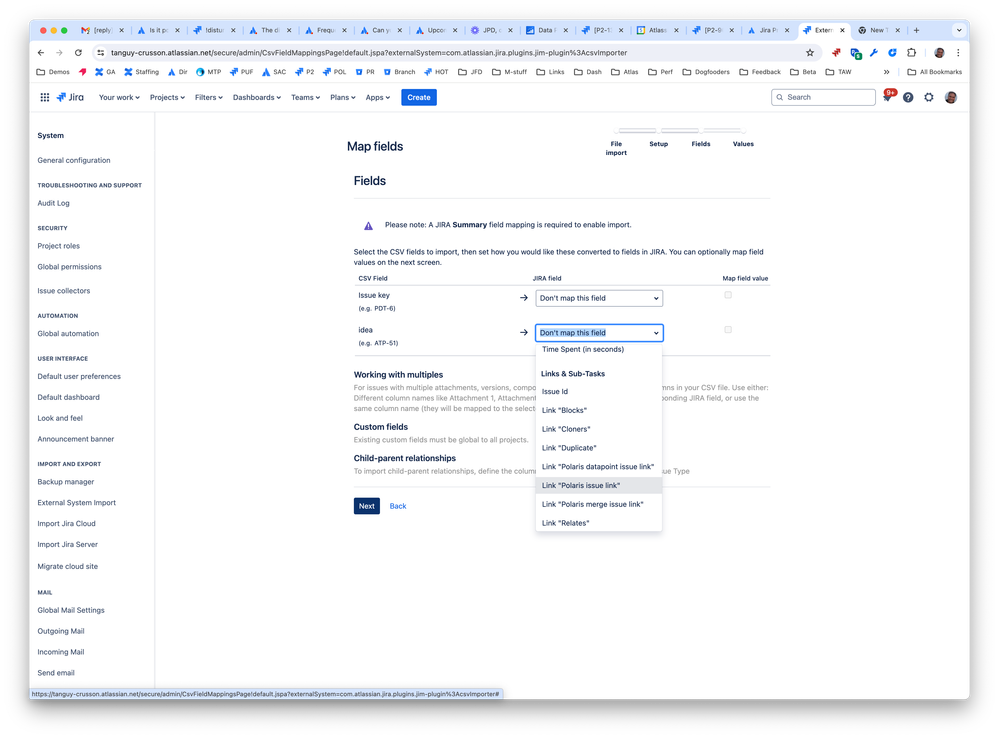Image resolution: width=999 pixels, height=738 pixels.
Task: Click the Back link
Action: click(398, 506)
